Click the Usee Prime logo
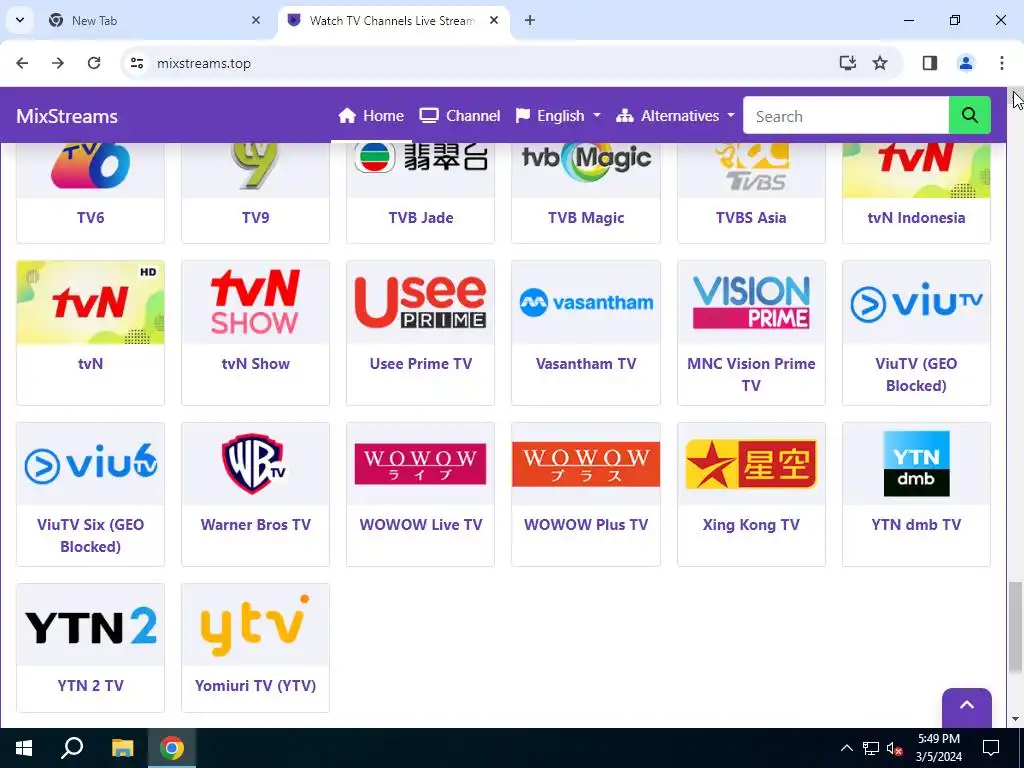Screen dimensions: 1024x768 421,302
